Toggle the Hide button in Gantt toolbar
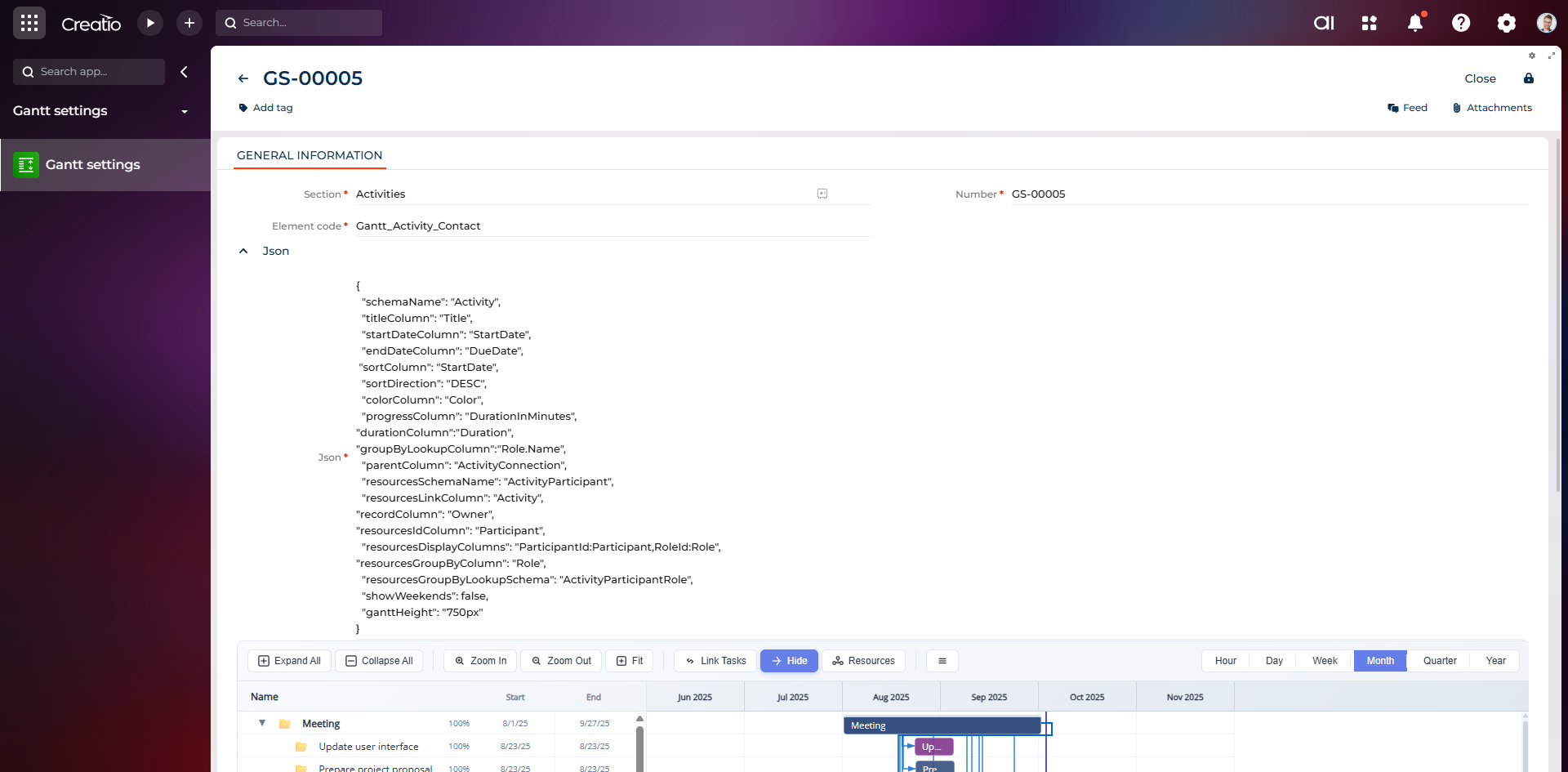The width and height of the screenshot is (1568, 772). pos(789,661)
